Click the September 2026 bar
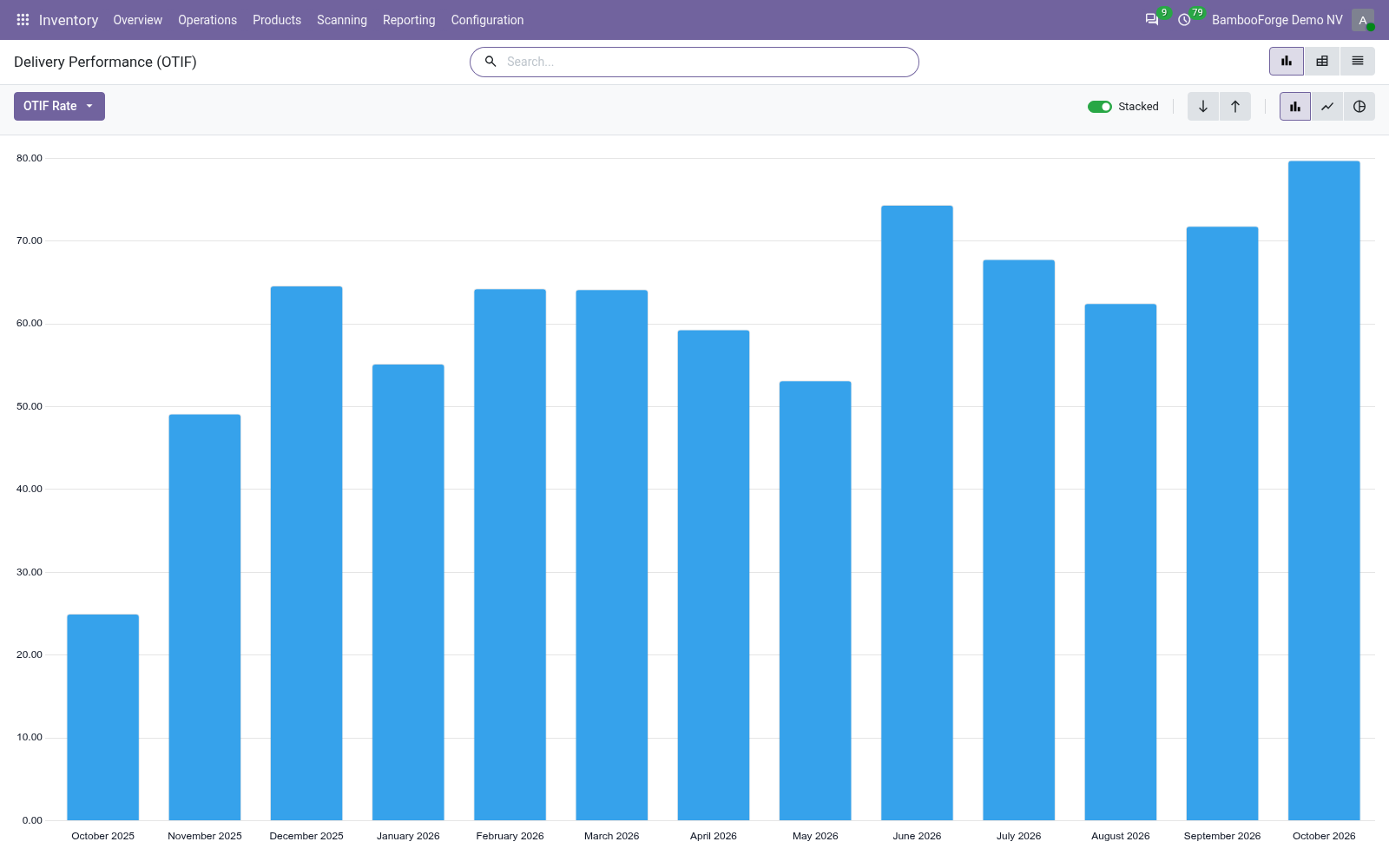Viewport: 1389px width, 868px height. [1222, 523]
